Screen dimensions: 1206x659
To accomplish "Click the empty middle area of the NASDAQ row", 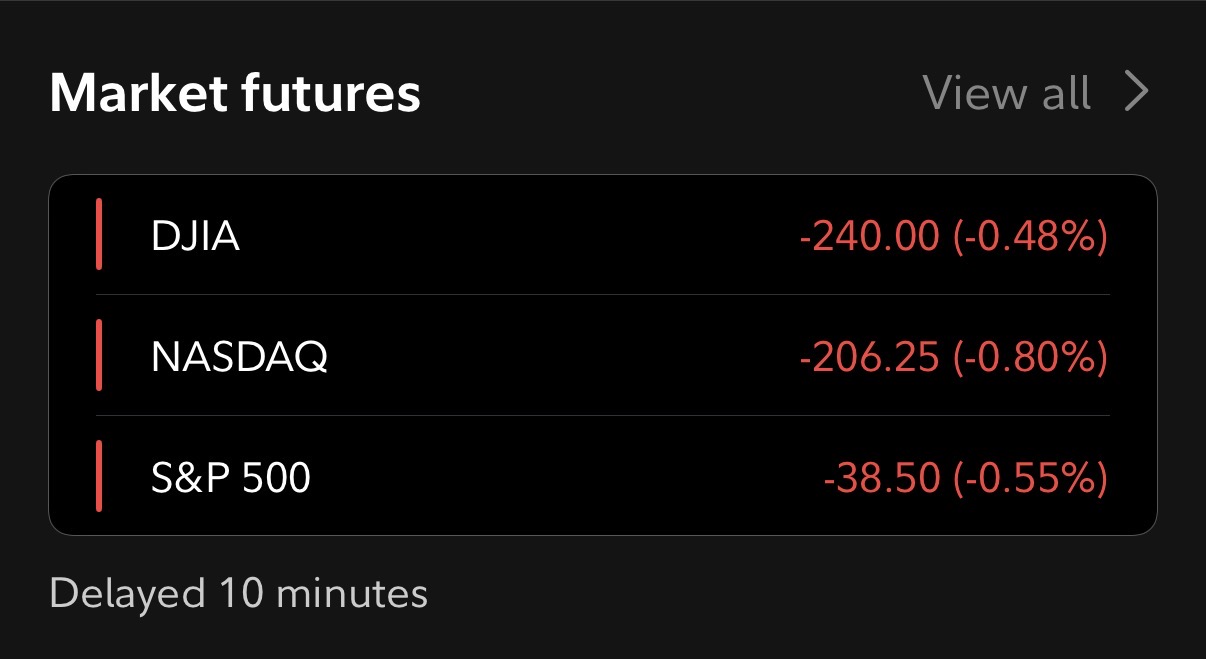I will tap(560, 357).
